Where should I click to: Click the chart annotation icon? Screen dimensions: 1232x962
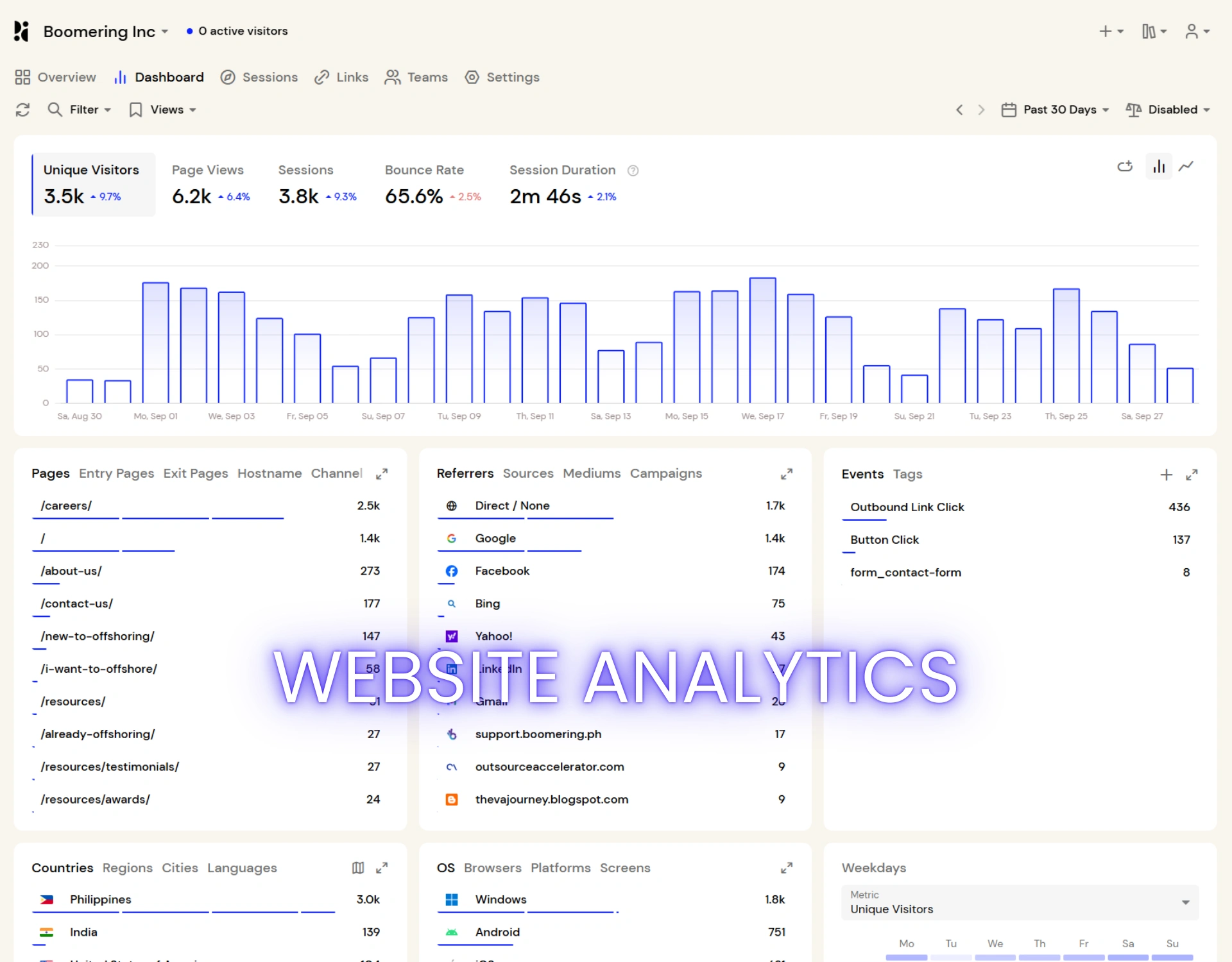point(1125,167)
